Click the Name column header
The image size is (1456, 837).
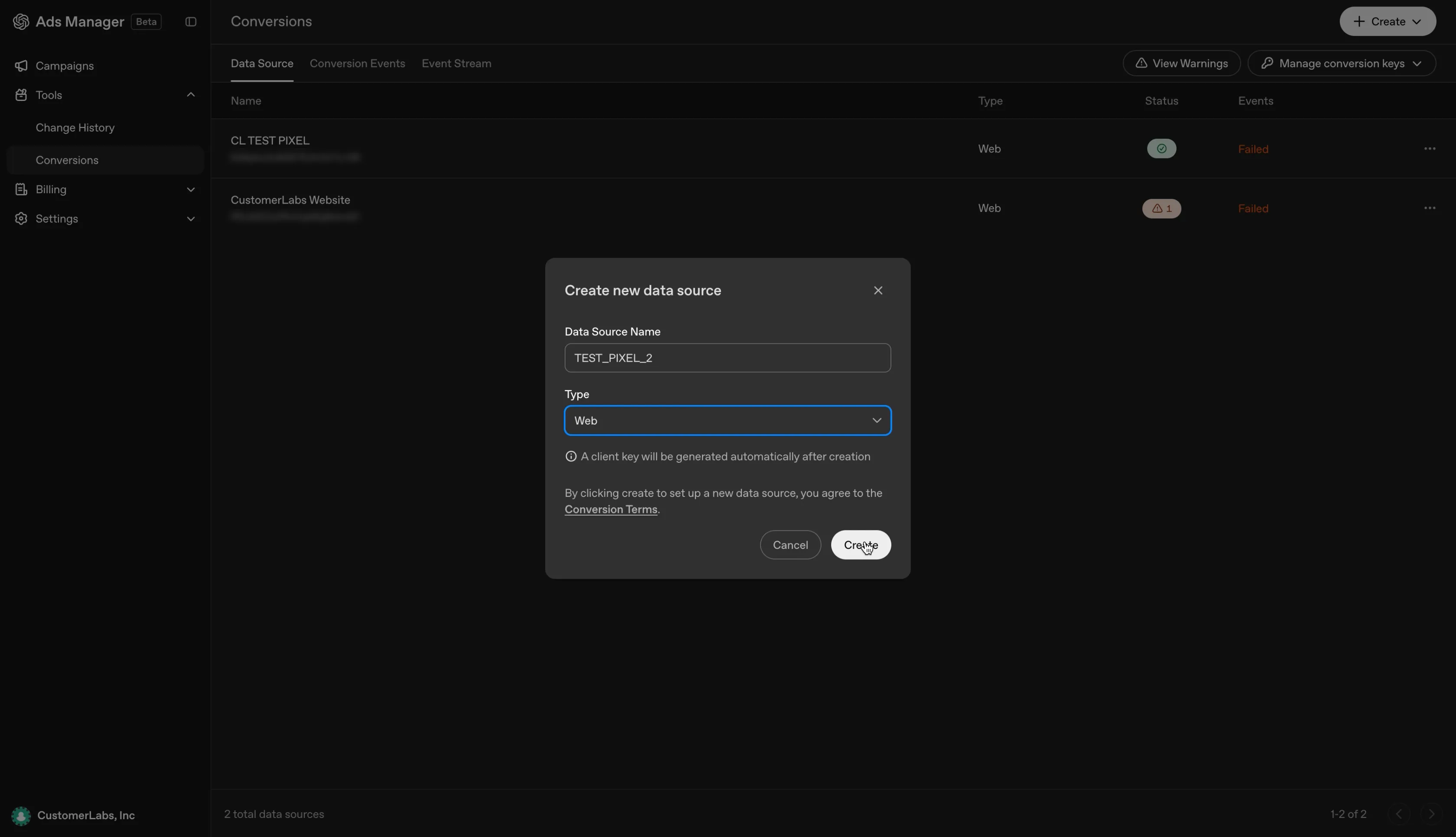click(x=246, y=101)
